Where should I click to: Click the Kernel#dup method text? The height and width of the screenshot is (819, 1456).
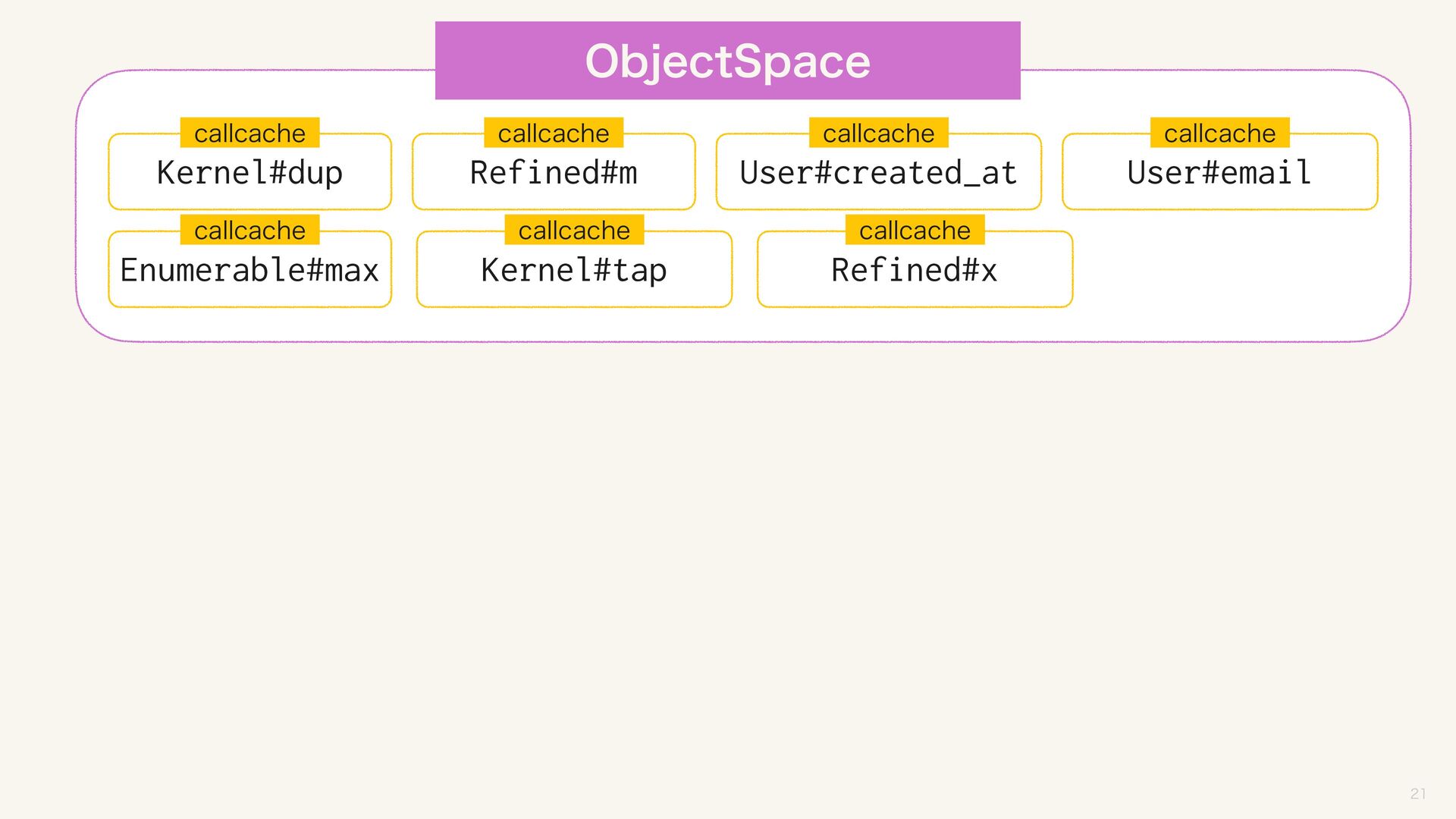[x=249, y=173]
